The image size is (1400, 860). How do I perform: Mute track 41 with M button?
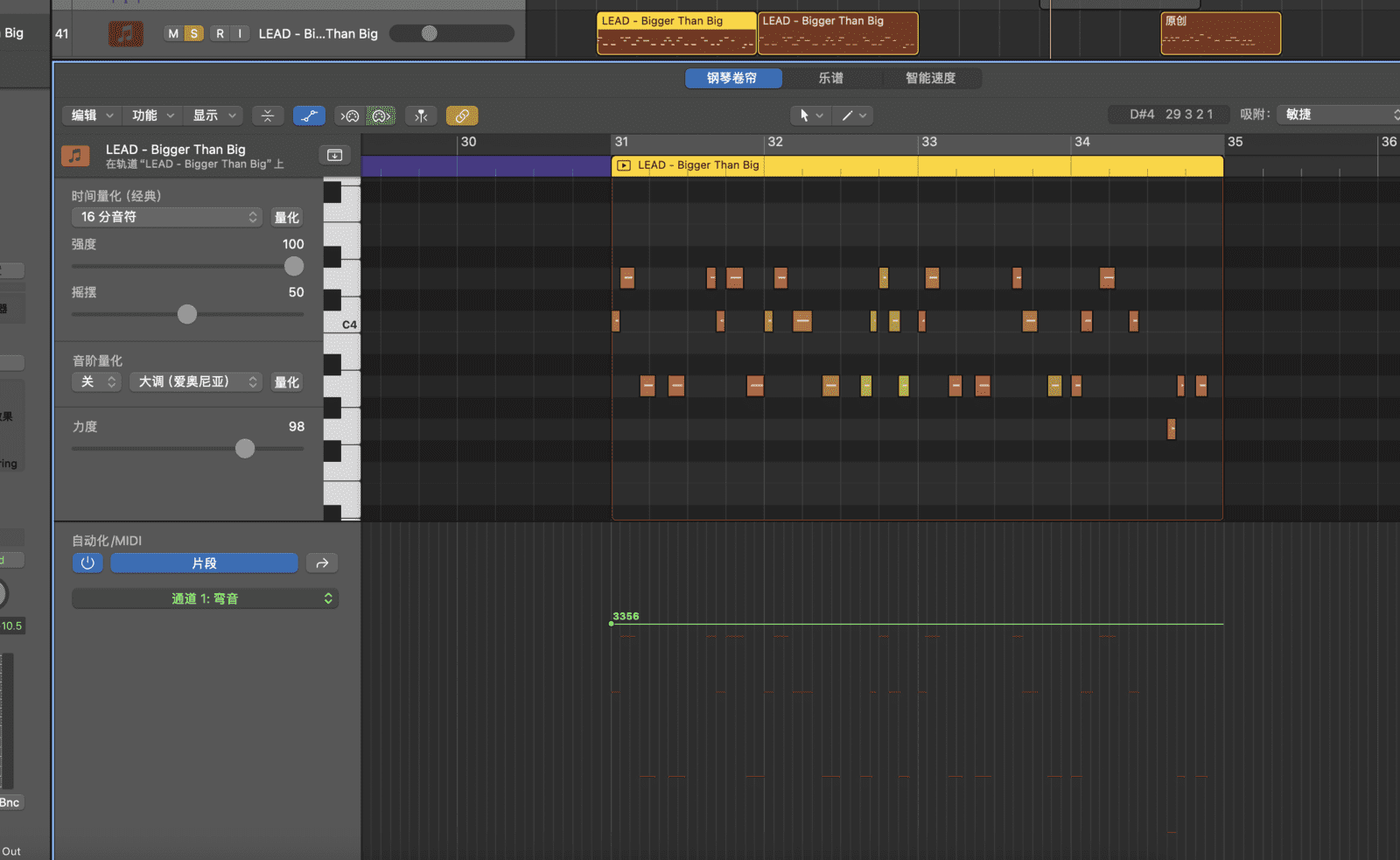[173, 33]
